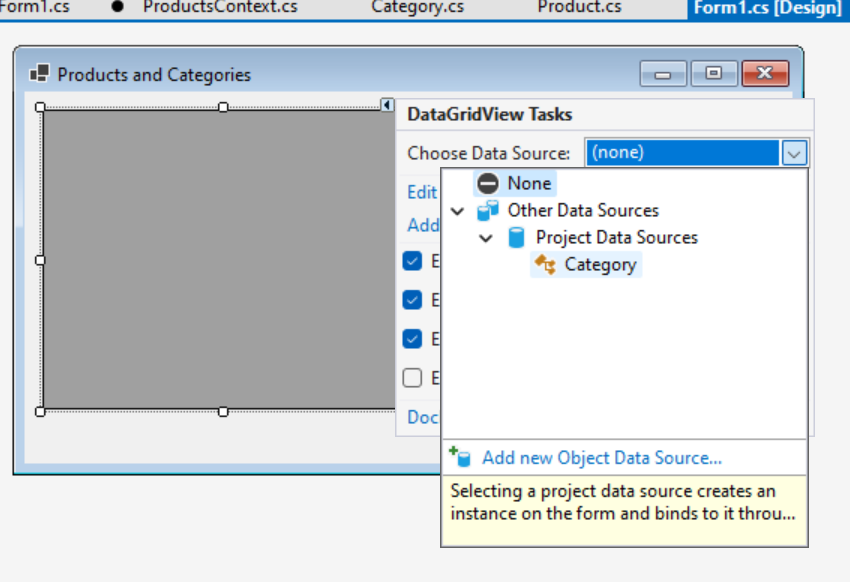Select the Category data source icon
The image size is (850, 582).
(547, 265)
